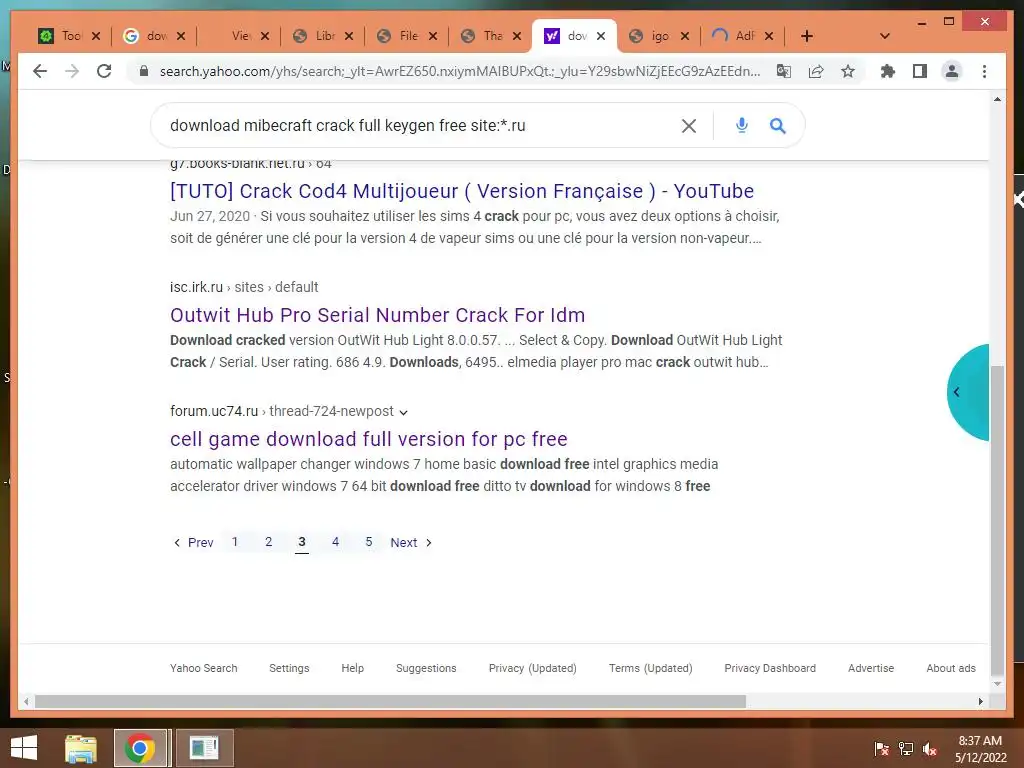This screenshot has width=1024, height=768.
Task: Click Chrome icon in taskbar
Action: pyautogui.click(x=140, y=748)
